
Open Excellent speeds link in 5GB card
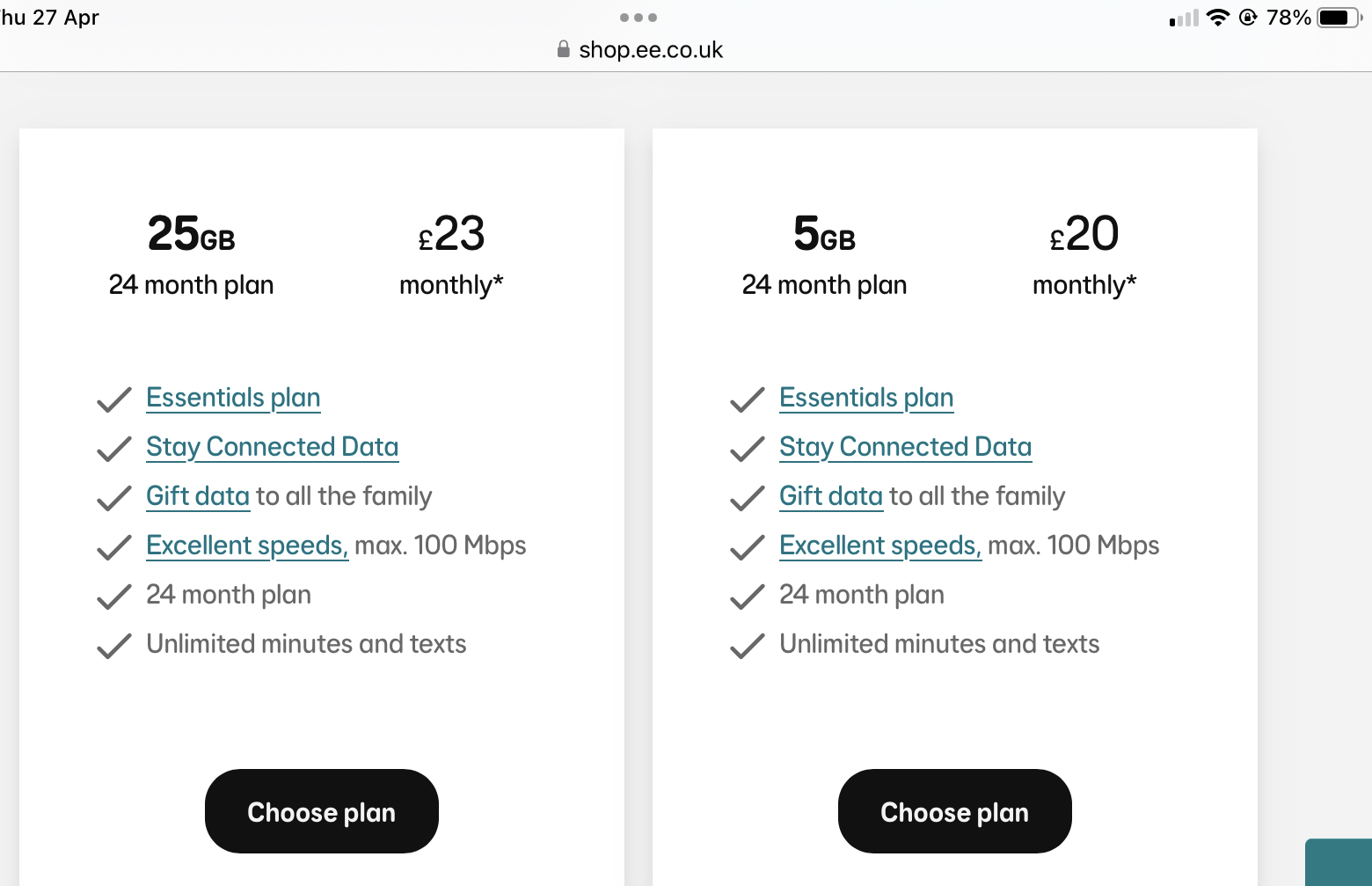point(880,546)
